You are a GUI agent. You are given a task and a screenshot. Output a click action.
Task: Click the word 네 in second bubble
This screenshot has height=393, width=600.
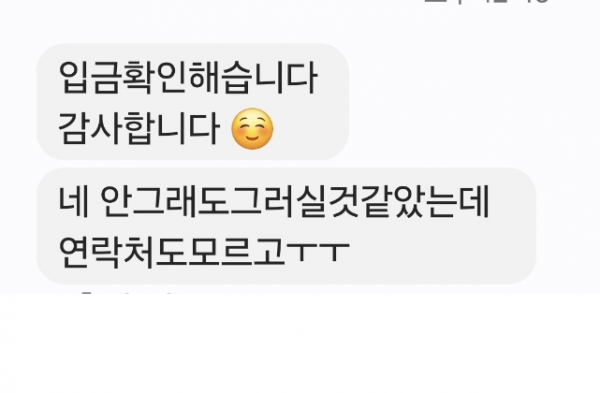(x=73, y=202)
